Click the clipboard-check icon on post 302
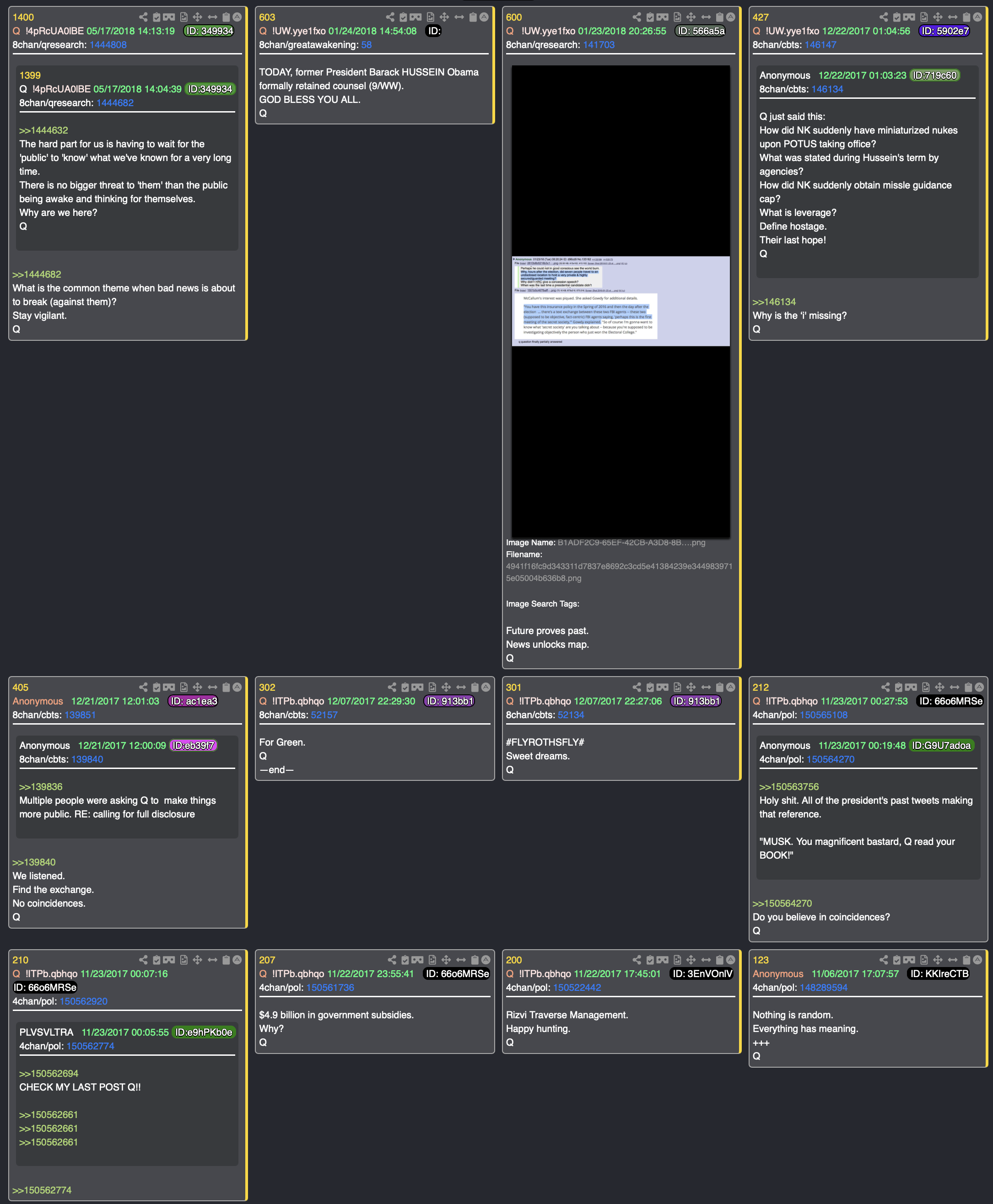The image size is (993, 1204). coord(405,687)
